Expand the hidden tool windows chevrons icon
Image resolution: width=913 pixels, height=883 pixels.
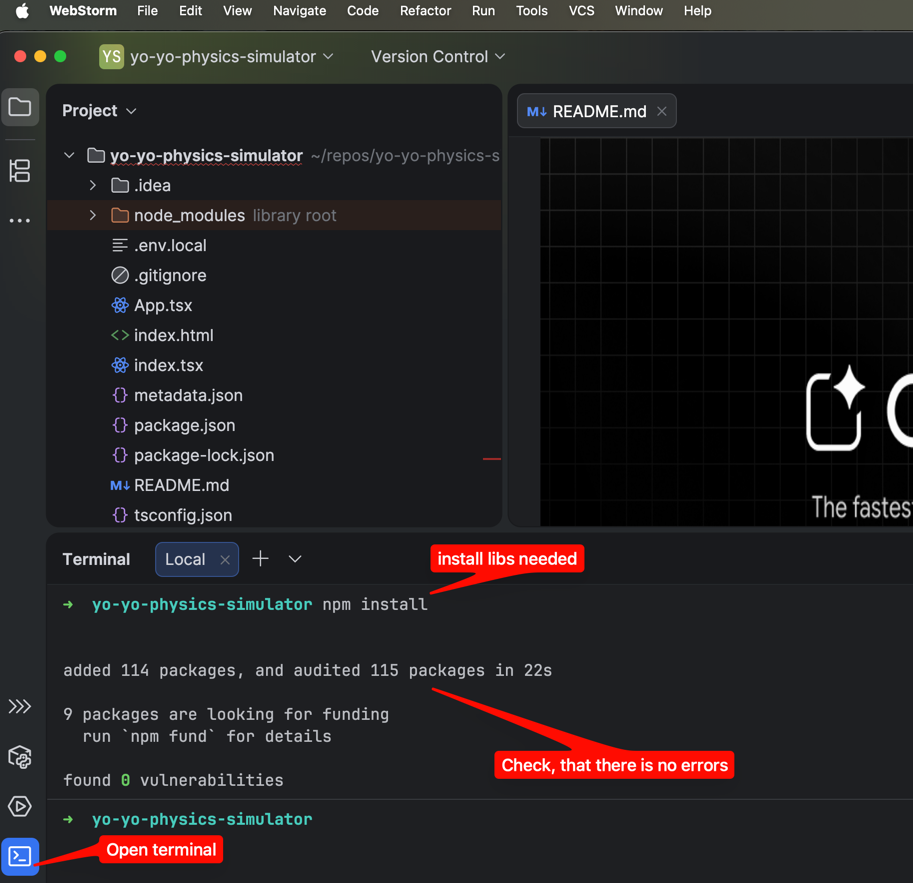(20, 707)
